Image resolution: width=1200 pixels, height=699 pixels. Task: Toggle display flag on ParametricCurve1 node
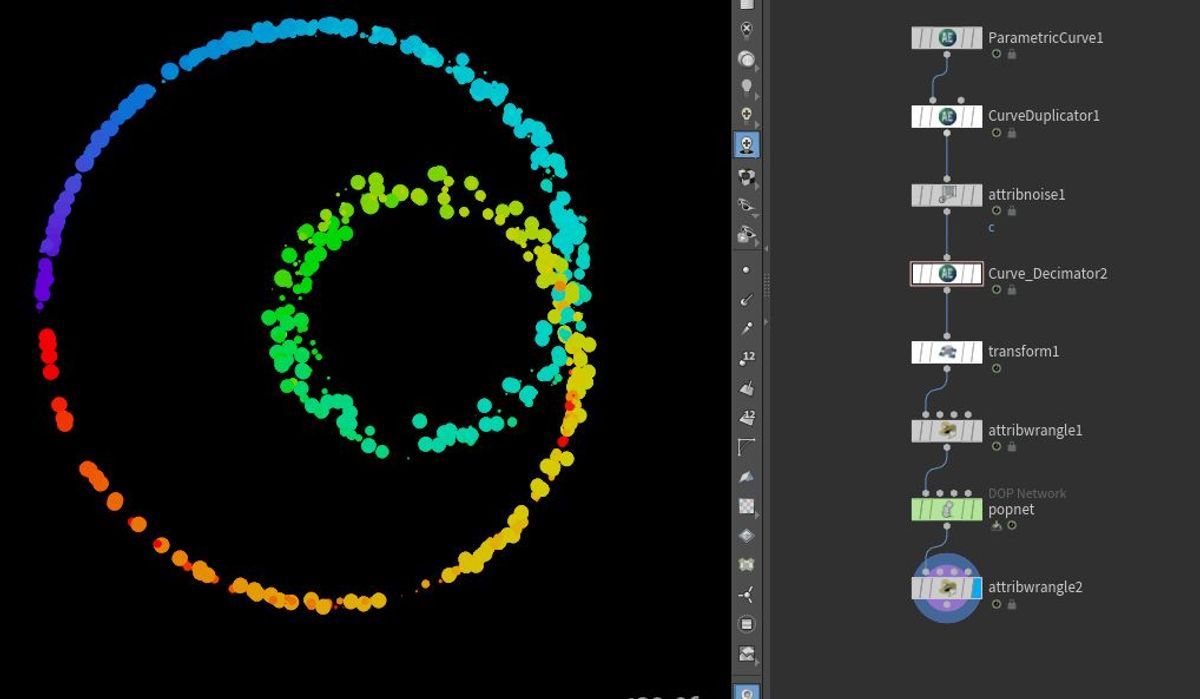977,38
